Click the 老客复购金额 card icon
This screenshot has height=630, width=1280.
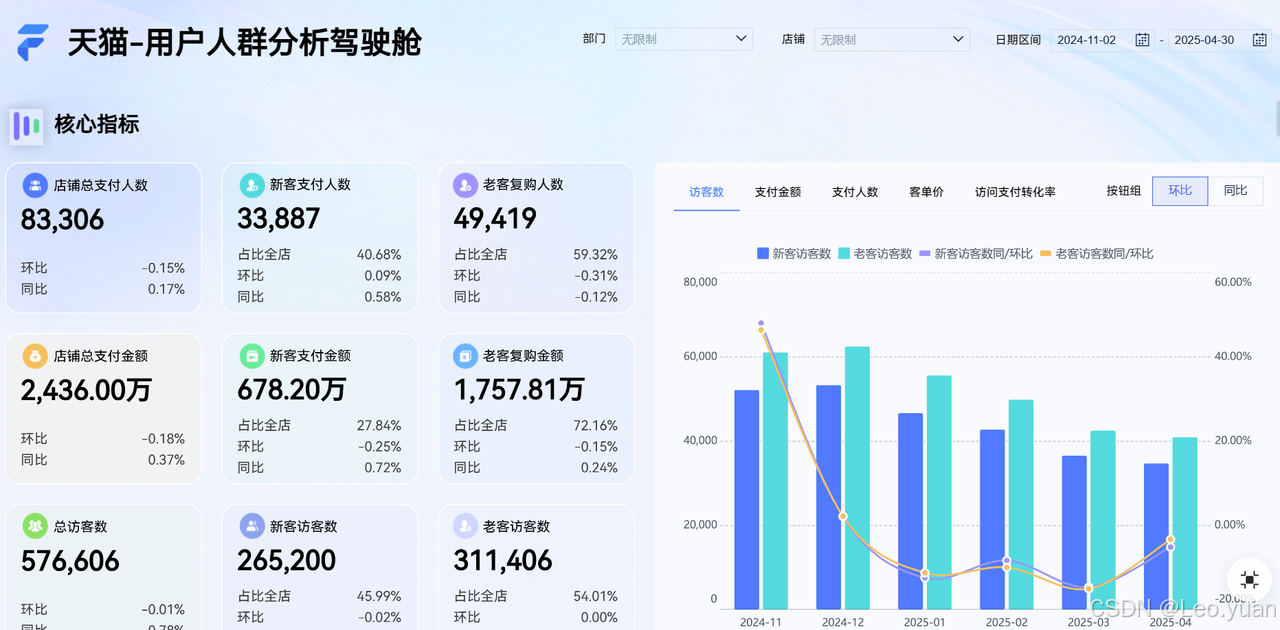465,356
